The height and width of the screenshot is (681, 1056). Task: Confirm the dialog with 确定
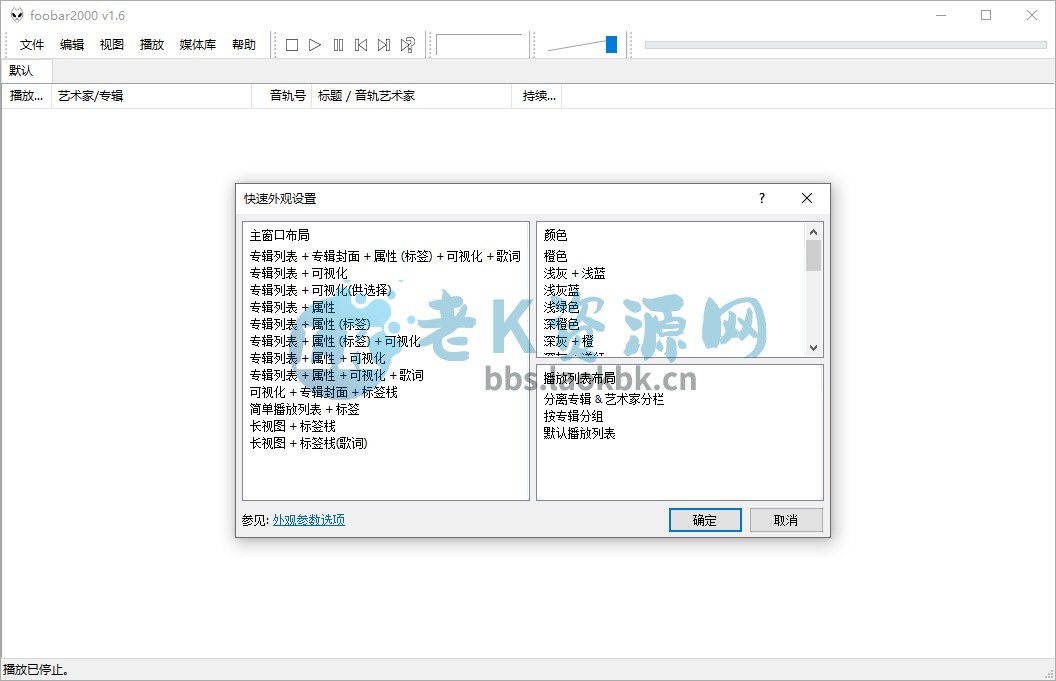(x=705, y=520)
